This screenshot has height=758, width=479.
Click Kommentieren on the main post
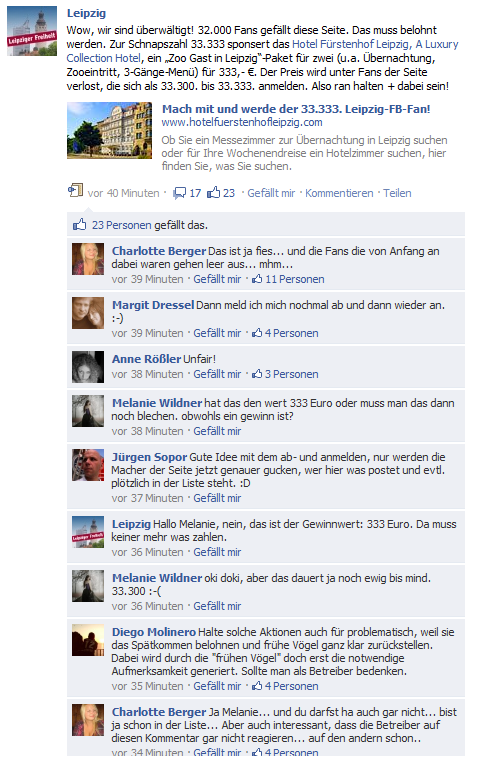[x=339, y=193]
